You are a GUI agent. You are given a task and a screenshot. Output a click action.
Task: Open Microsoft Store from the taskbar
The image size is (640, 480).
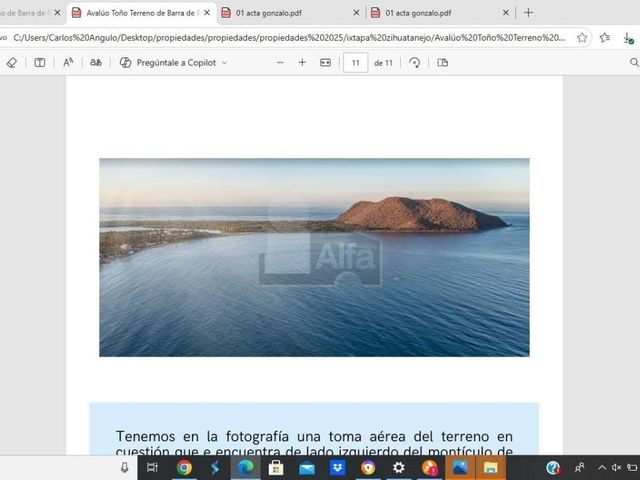(276, 468)
